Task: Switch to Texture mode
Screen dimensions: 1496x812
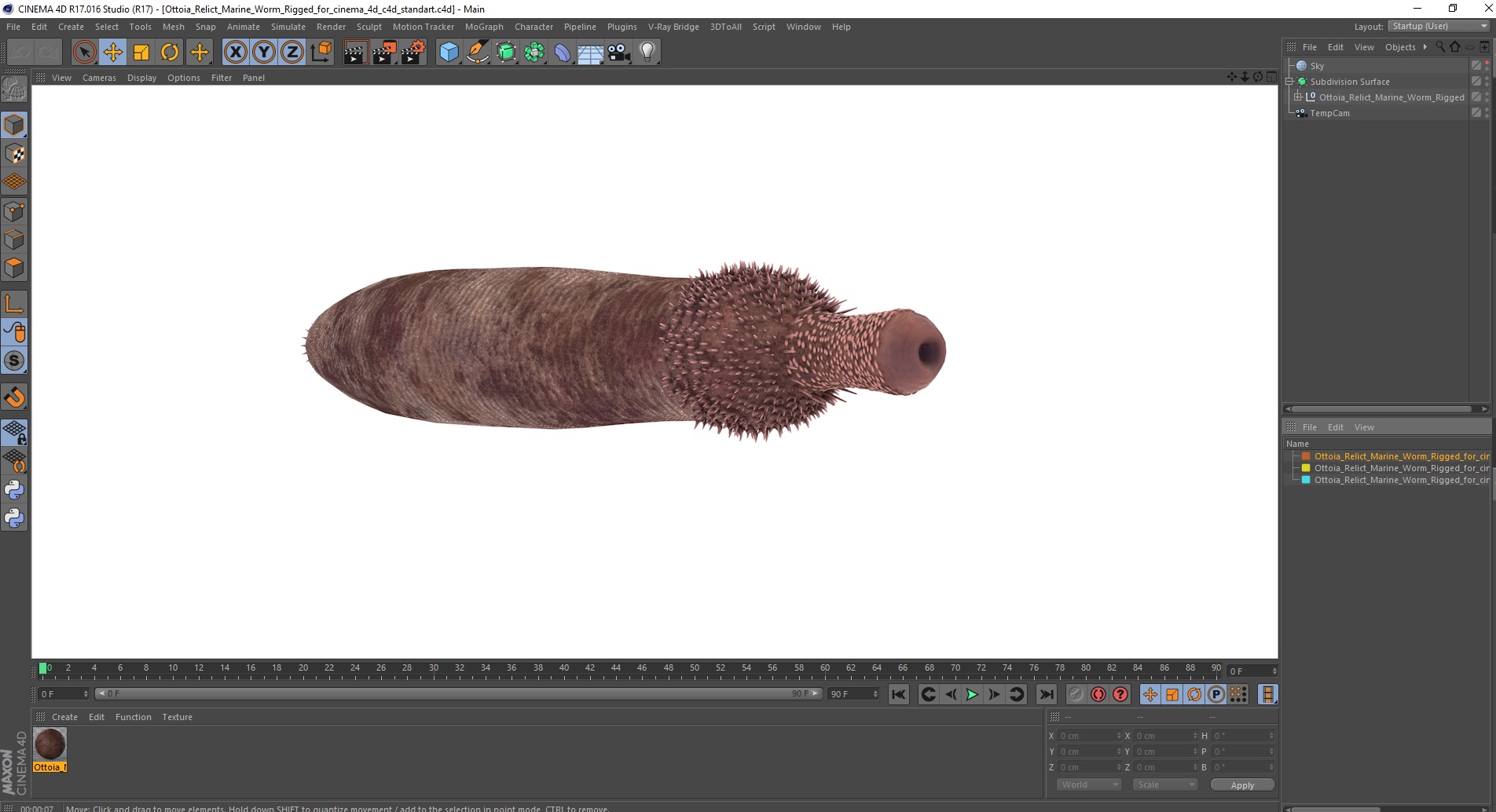Action: (x=14, y=154)
